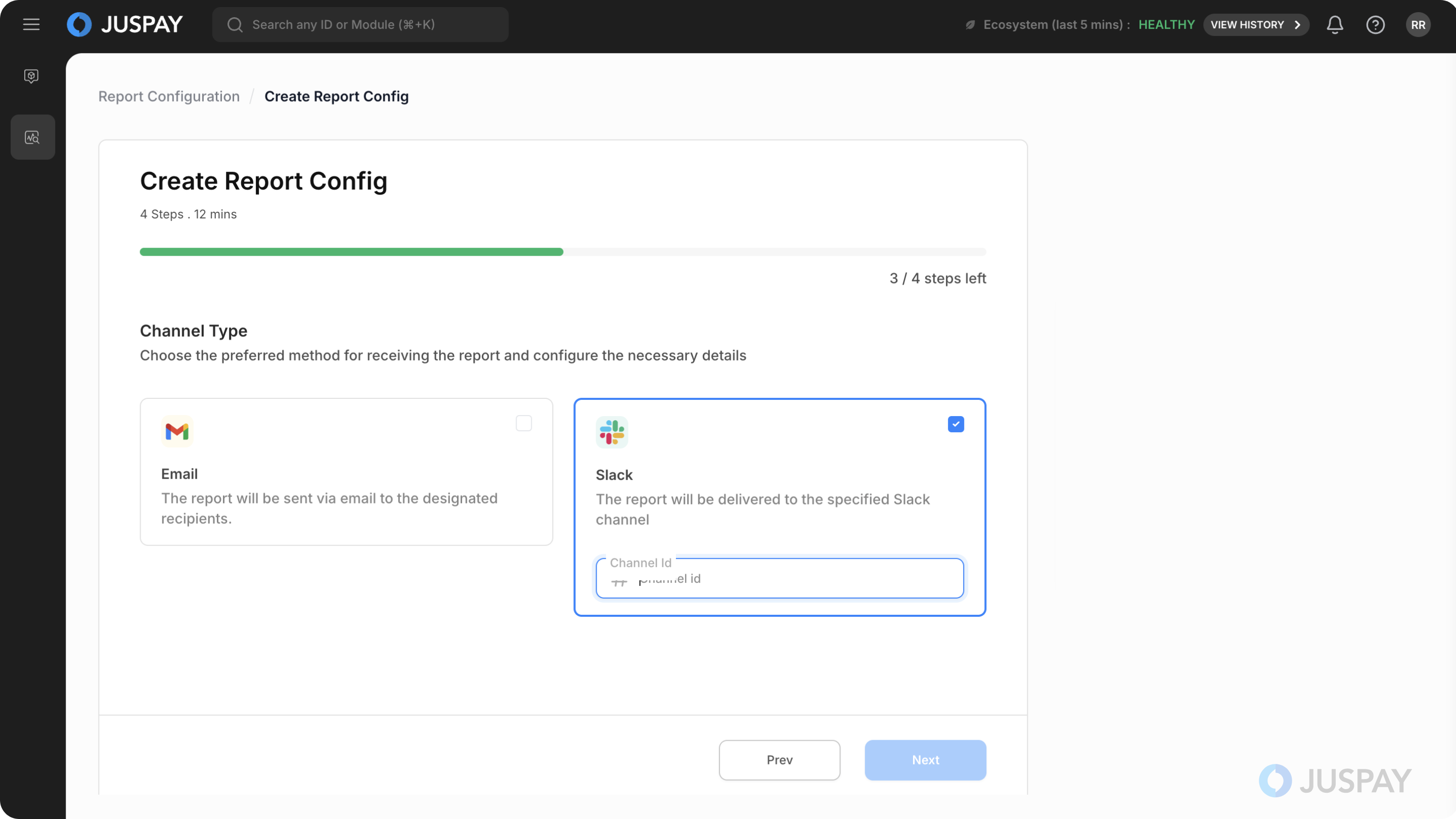Open the help question mark icon
1456x819 pixels.
coord(1375,24)
